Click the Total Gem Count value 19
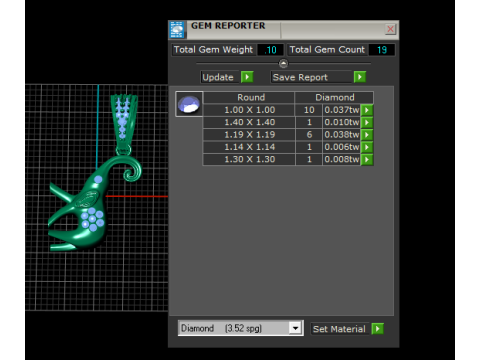This screenshot has height=360, width=480. pos(382,50)
